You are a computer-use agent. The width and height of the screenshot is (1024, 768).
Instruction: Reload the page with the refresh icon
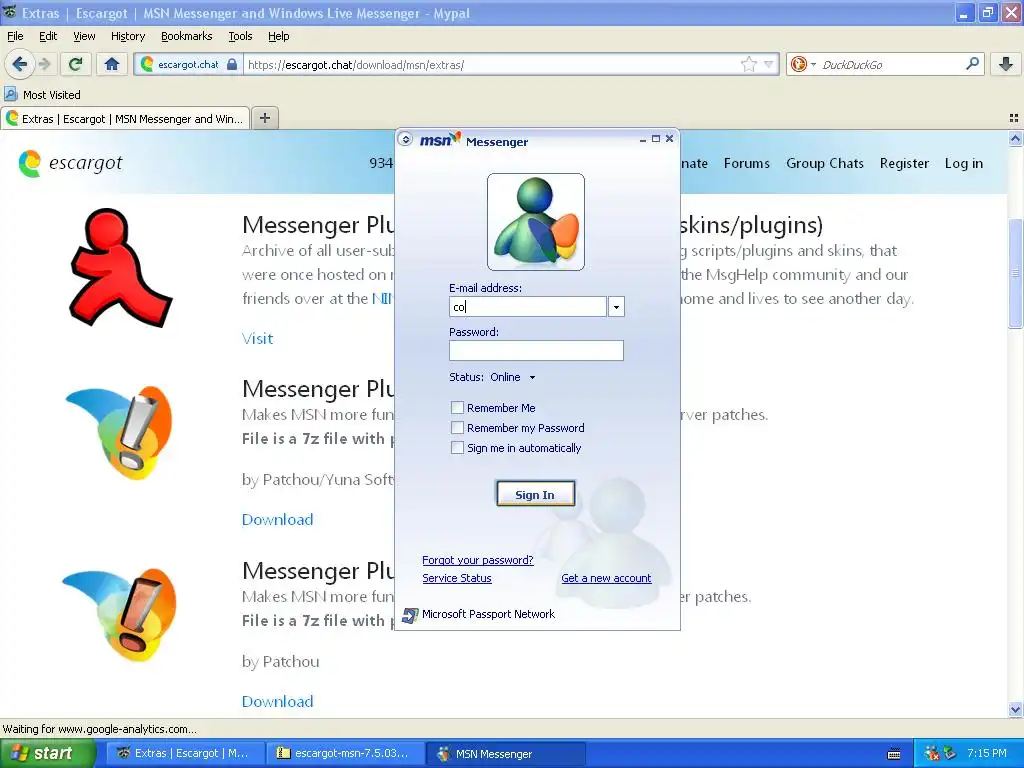click(76, 64)
